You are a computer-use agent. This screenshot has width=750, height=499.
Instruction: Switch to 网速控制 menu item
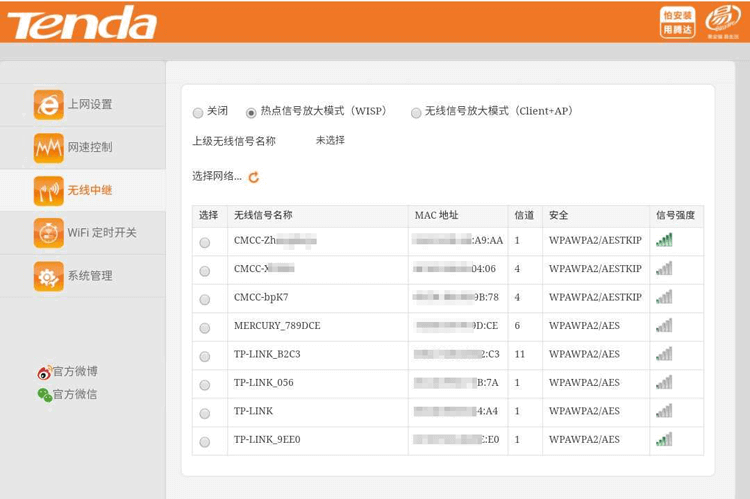click(90, 148)
